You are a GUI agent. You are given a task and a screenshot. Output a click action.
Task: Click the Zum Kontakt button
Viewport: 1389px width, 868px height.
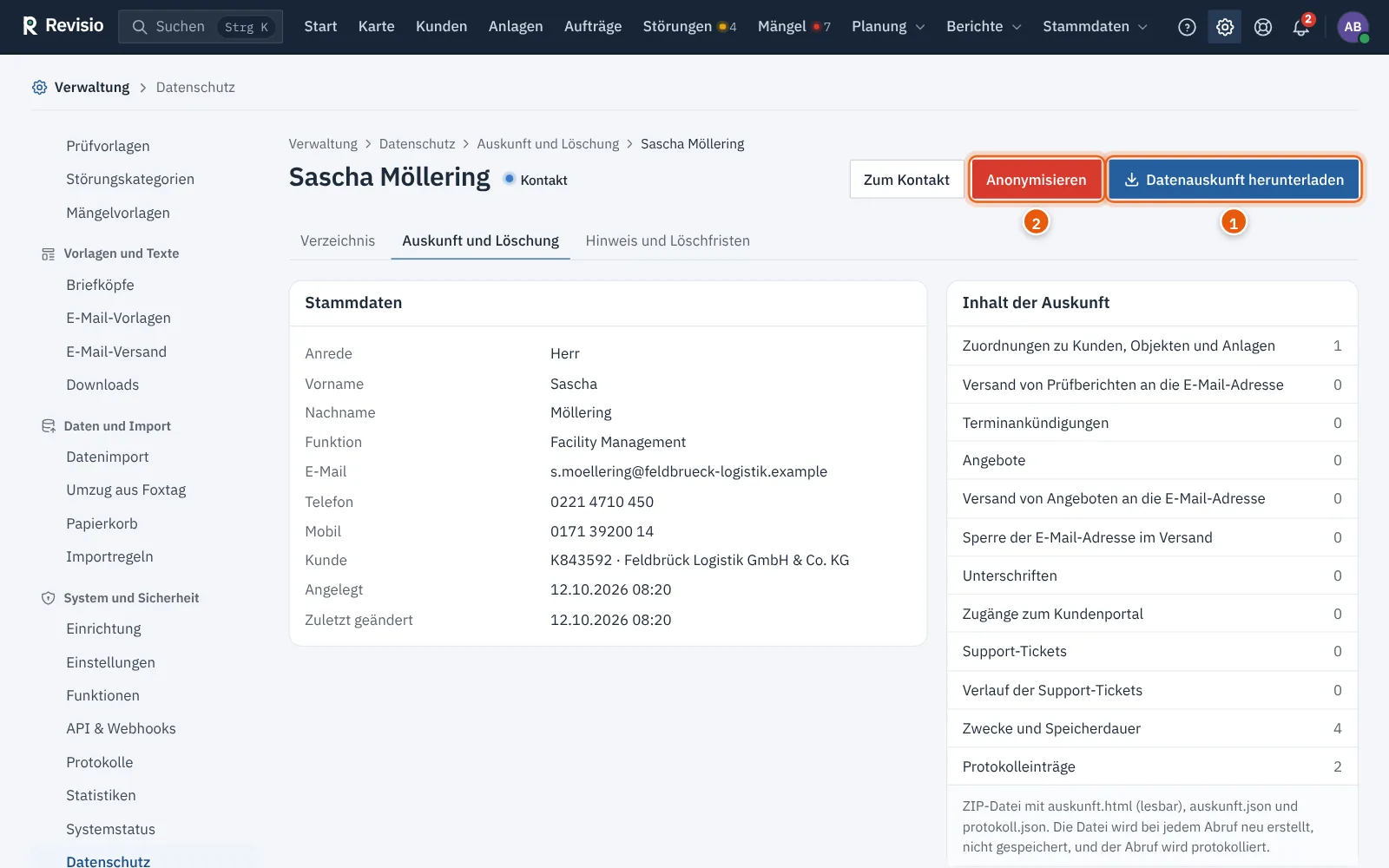click(906, 180)
